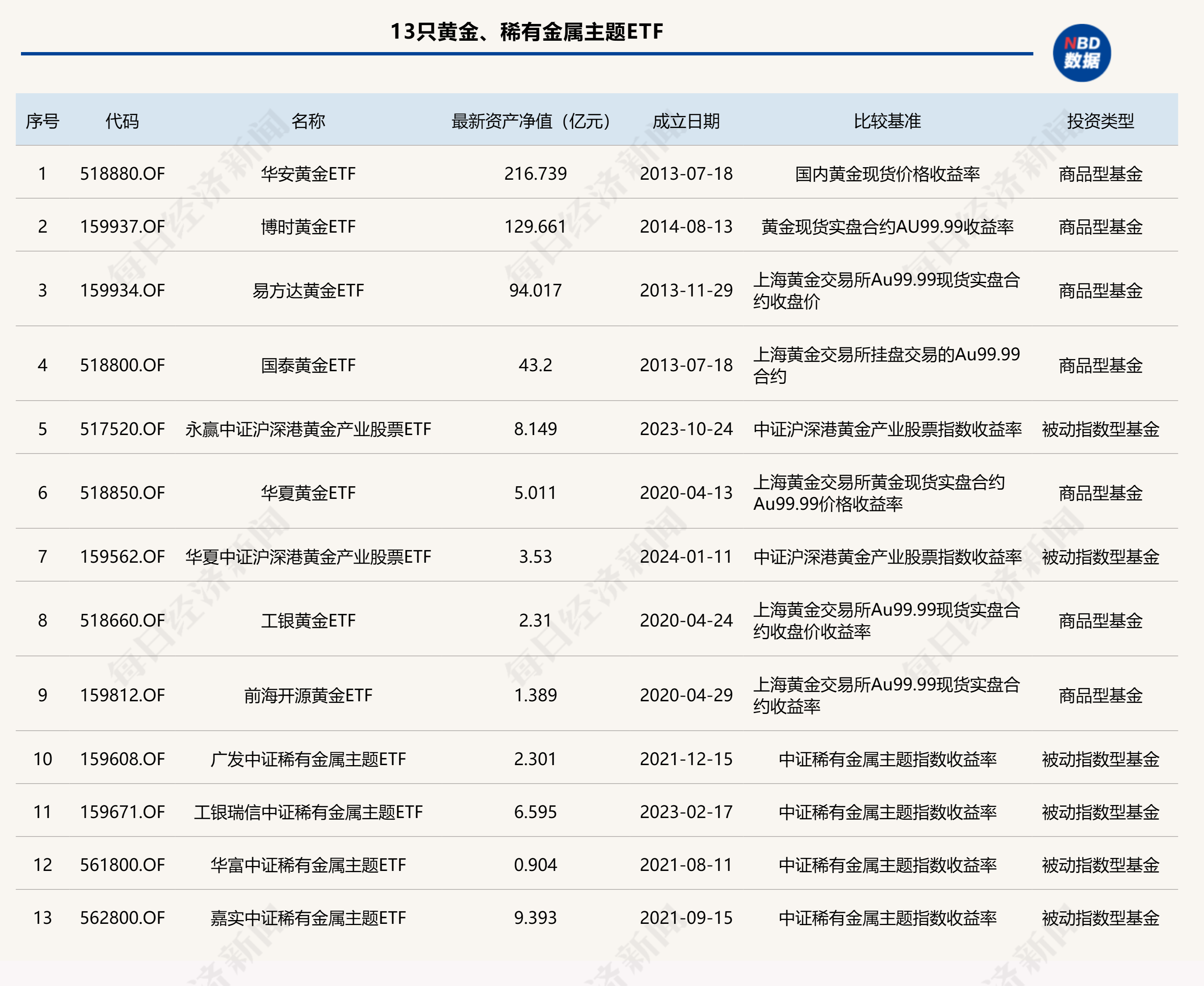Image resolution: width=1204 pixels, height=986 pixels.
Task: Click the net value 9.393
Action: [535, 917]
